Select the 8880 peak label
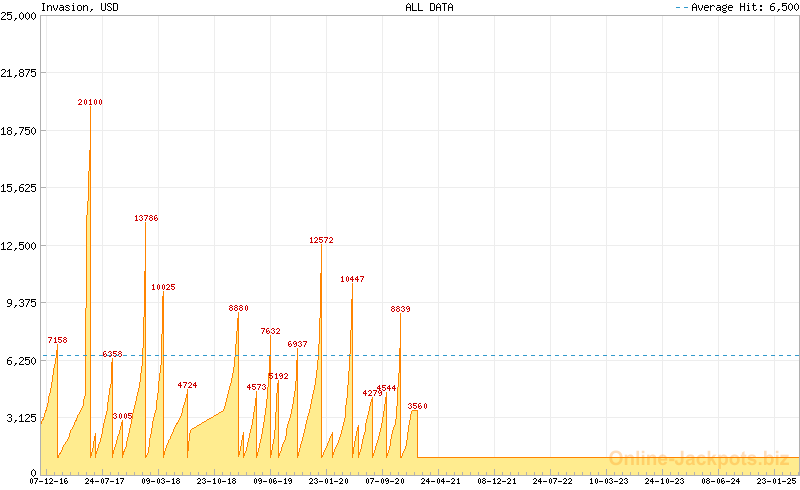 tap(238, 308)
